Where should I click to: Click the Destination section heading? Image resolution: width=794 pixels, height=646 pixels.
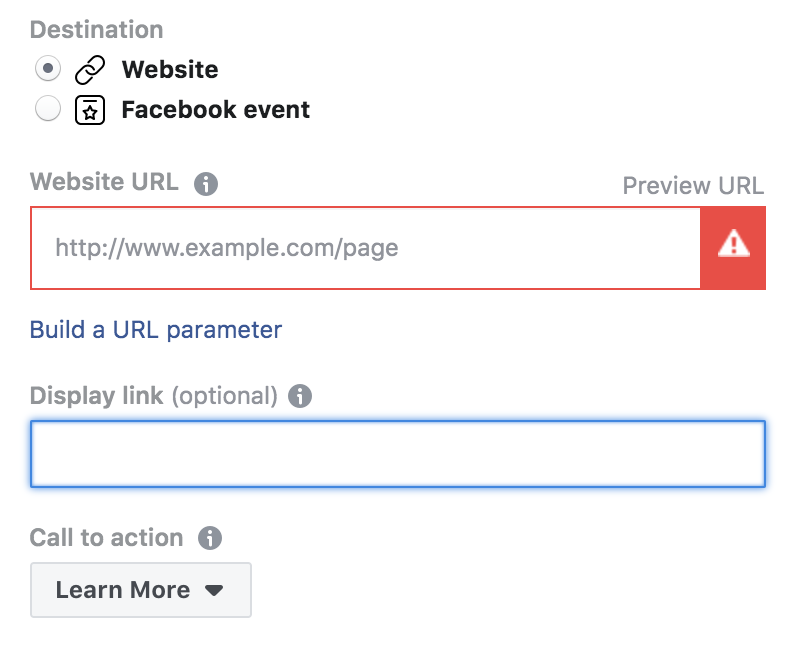(x=97, y=29)
